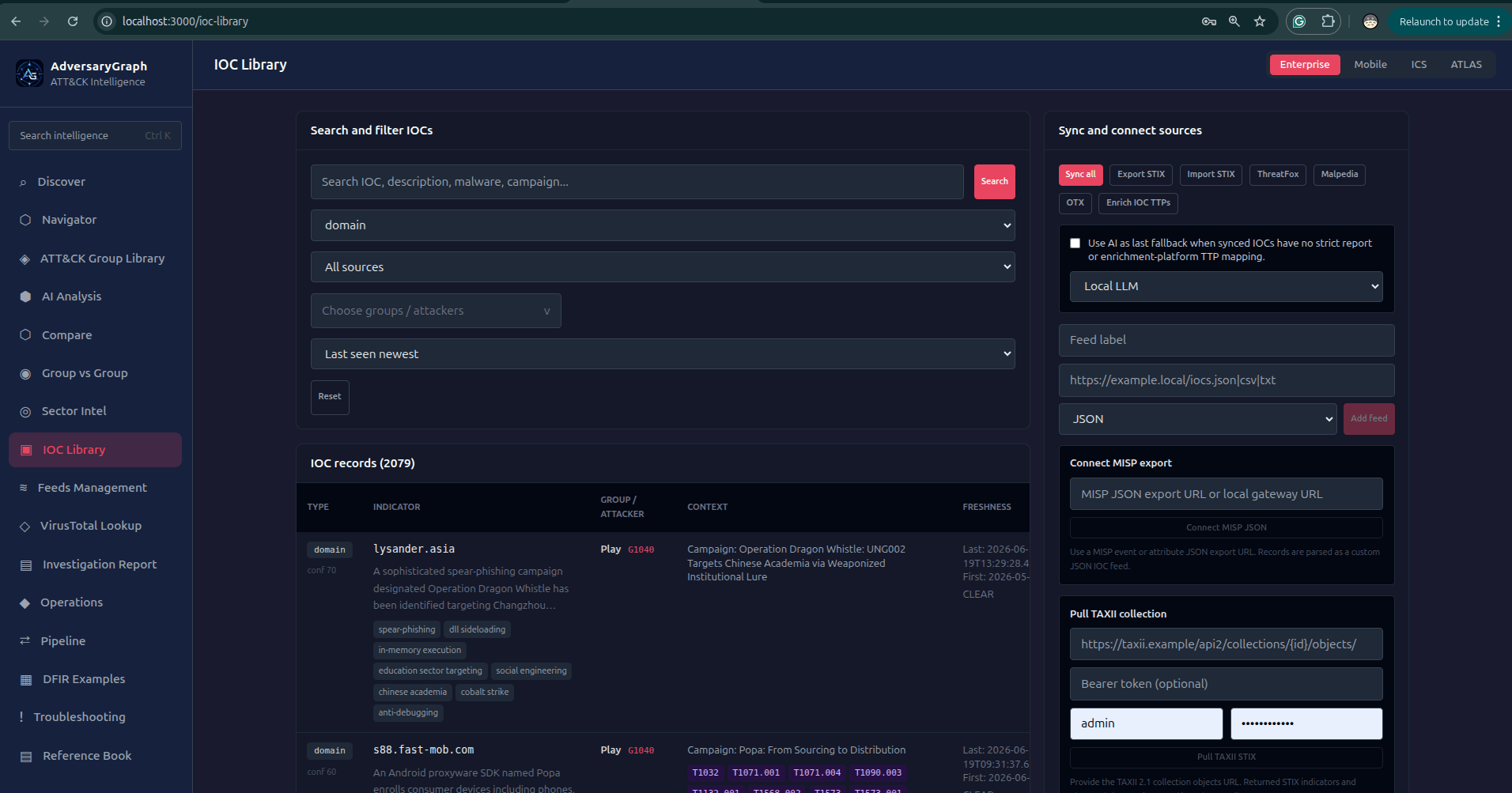Click the Operations diamond icon
1512x793 pixels.
pyautogui.click(x=25, y=603)
